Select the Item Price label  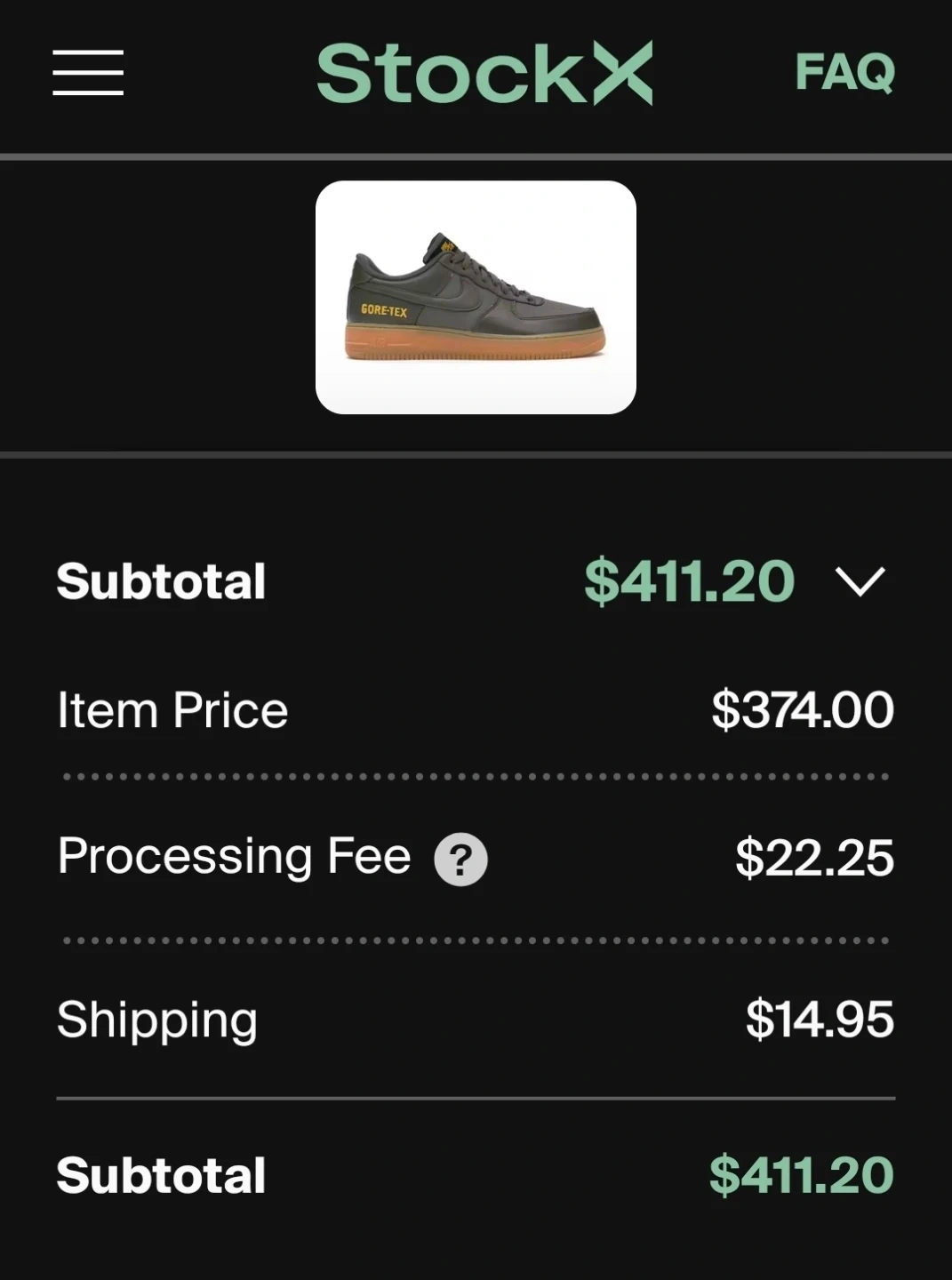point(172,710)
